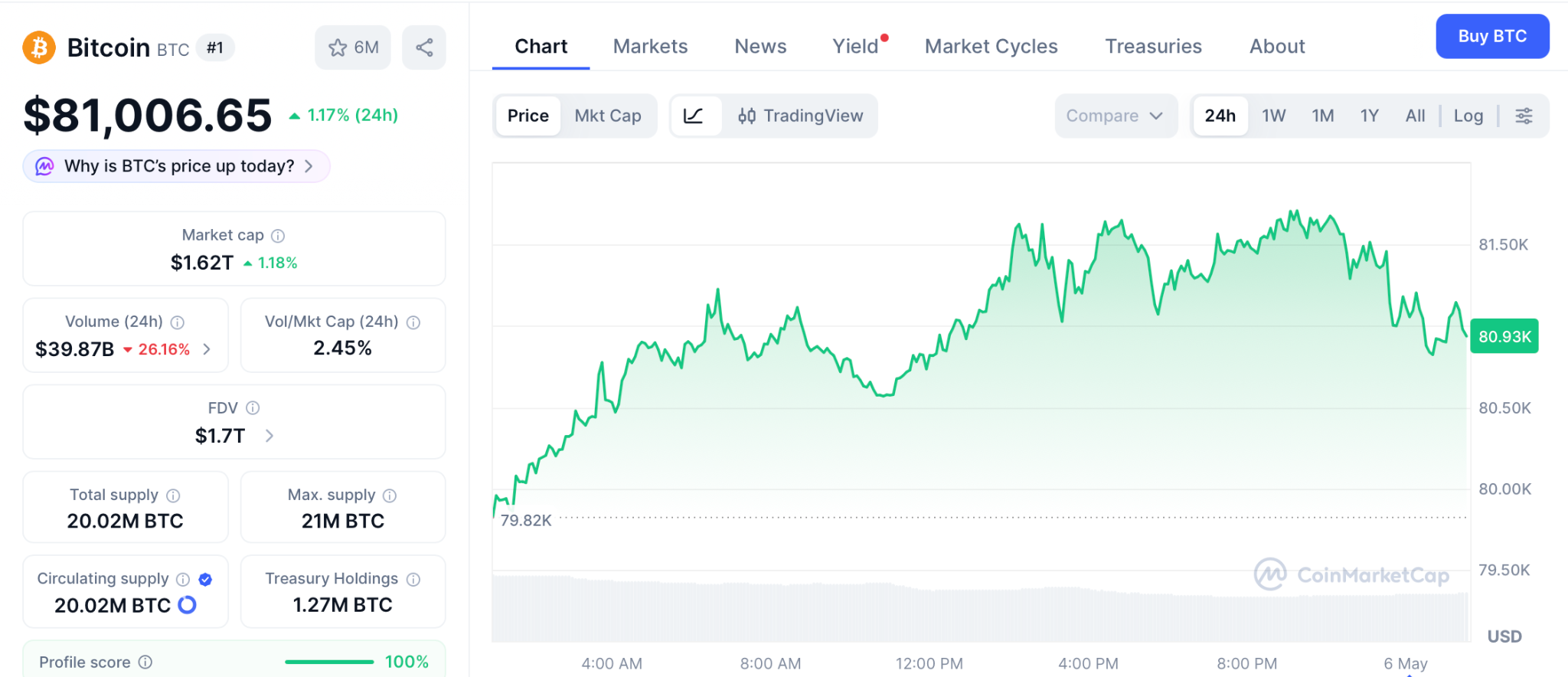
Task: Show Profile score info icon
Action: point(145,662)
